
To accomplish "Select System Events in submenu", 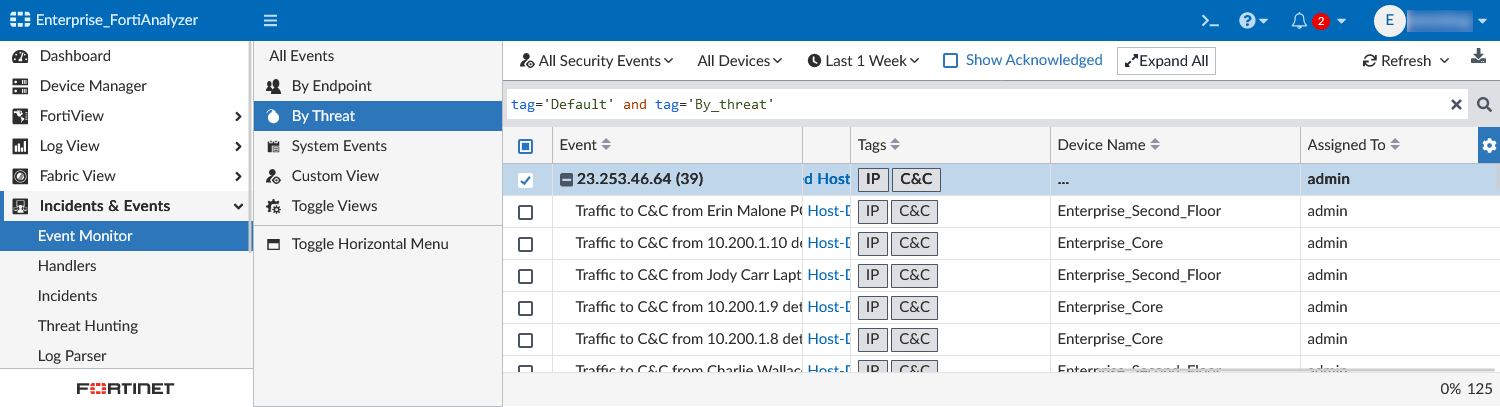I will click(339, 146).
